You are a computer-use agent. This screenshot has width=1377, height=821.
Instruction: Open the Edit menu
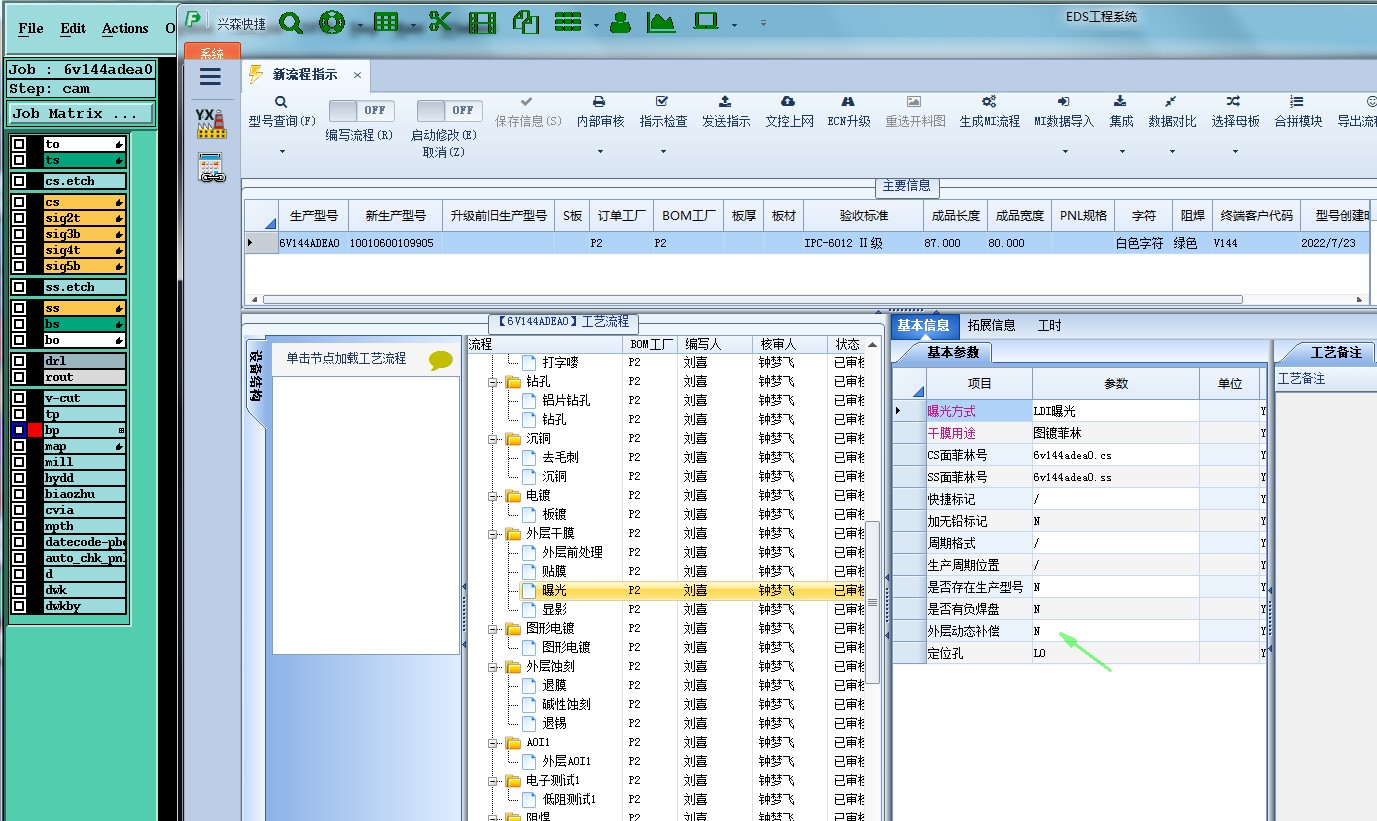pos(73,28)
